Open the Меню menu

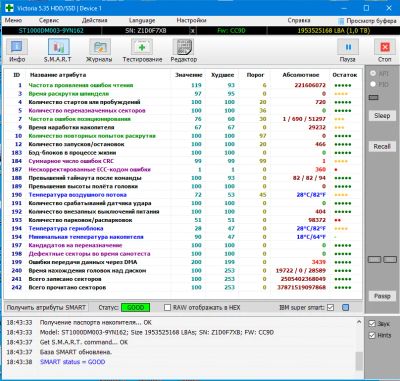click(13, 21)
